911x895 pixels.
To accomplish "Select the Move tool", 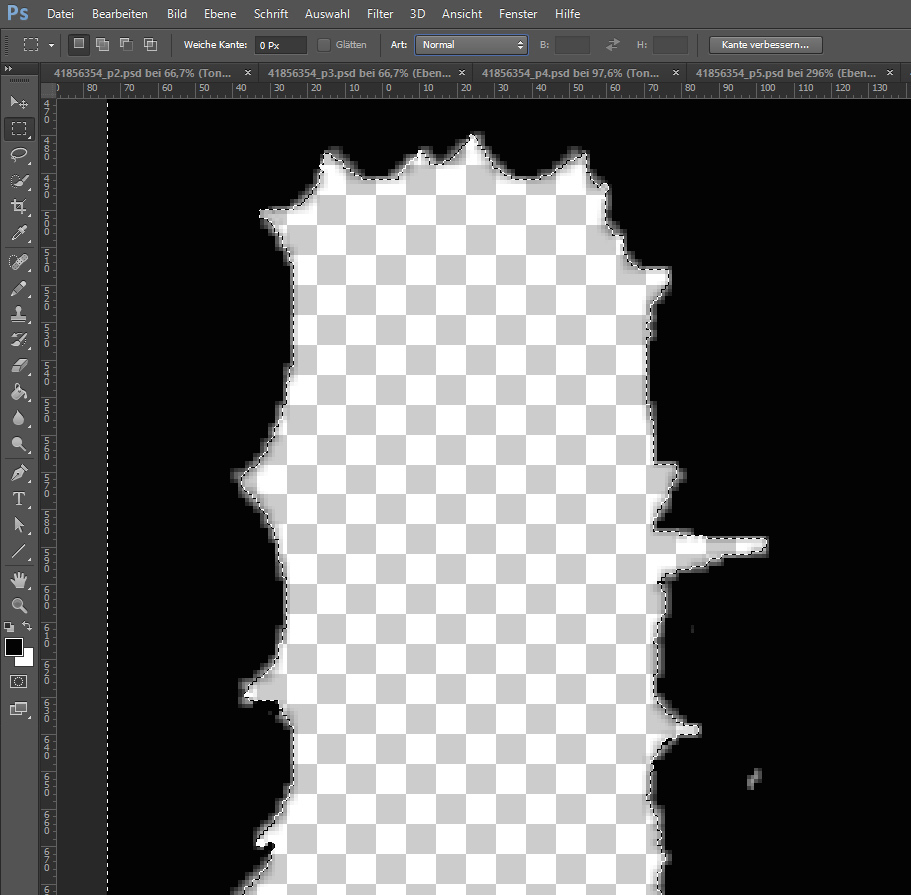I will coord(20,101).
